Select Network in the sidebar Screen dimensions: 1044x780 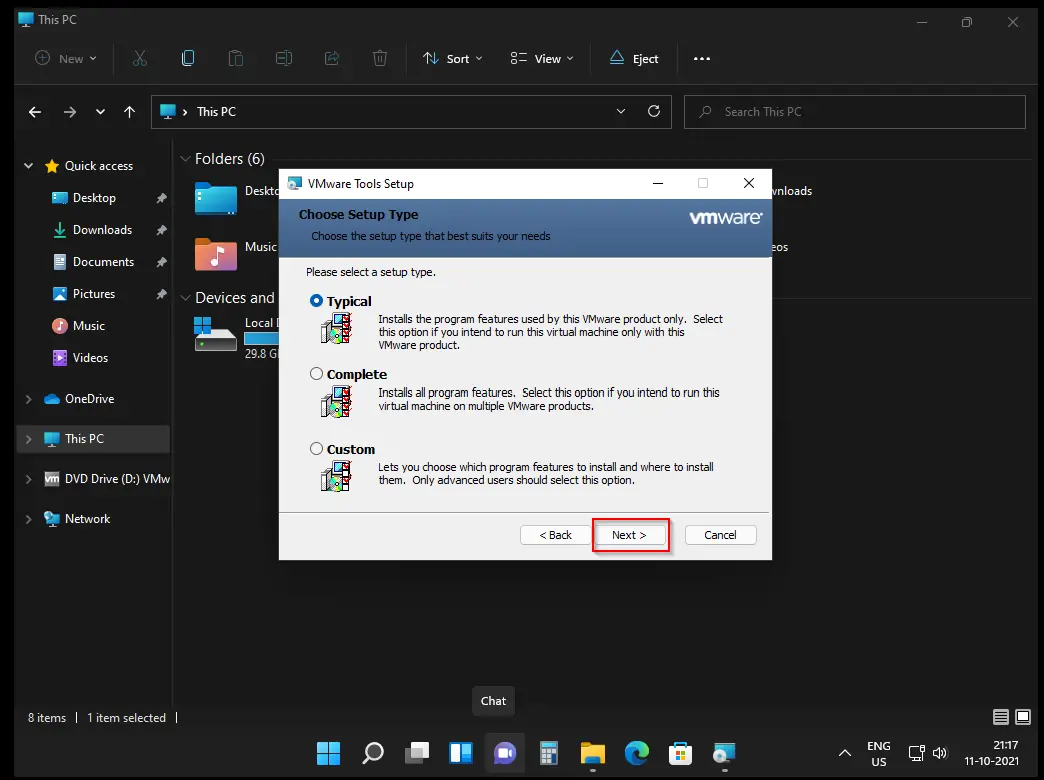[x=87, y=519]
